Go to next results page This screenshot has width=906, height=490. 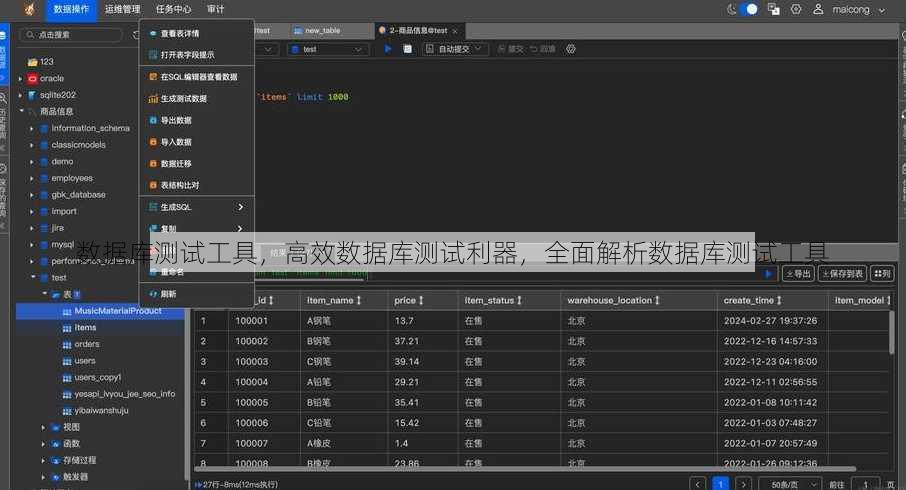pos(744,484)
